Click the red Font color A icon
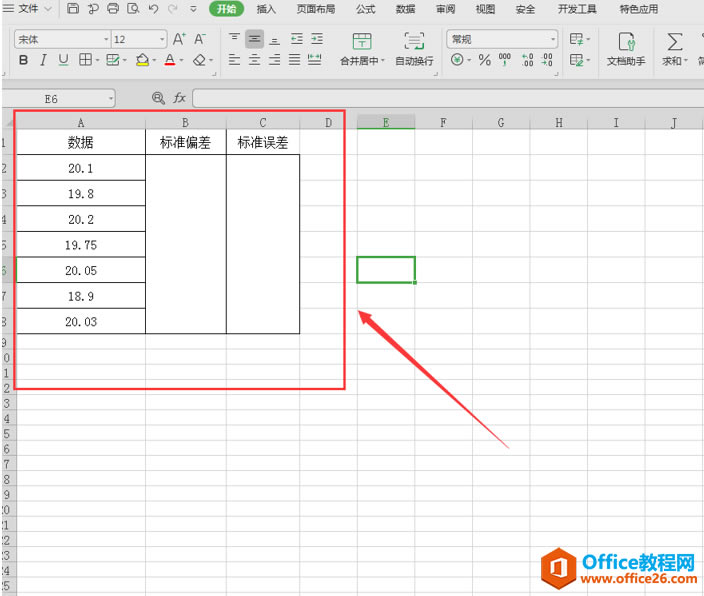Screen dimensions: 704x596 click(170, 59)
